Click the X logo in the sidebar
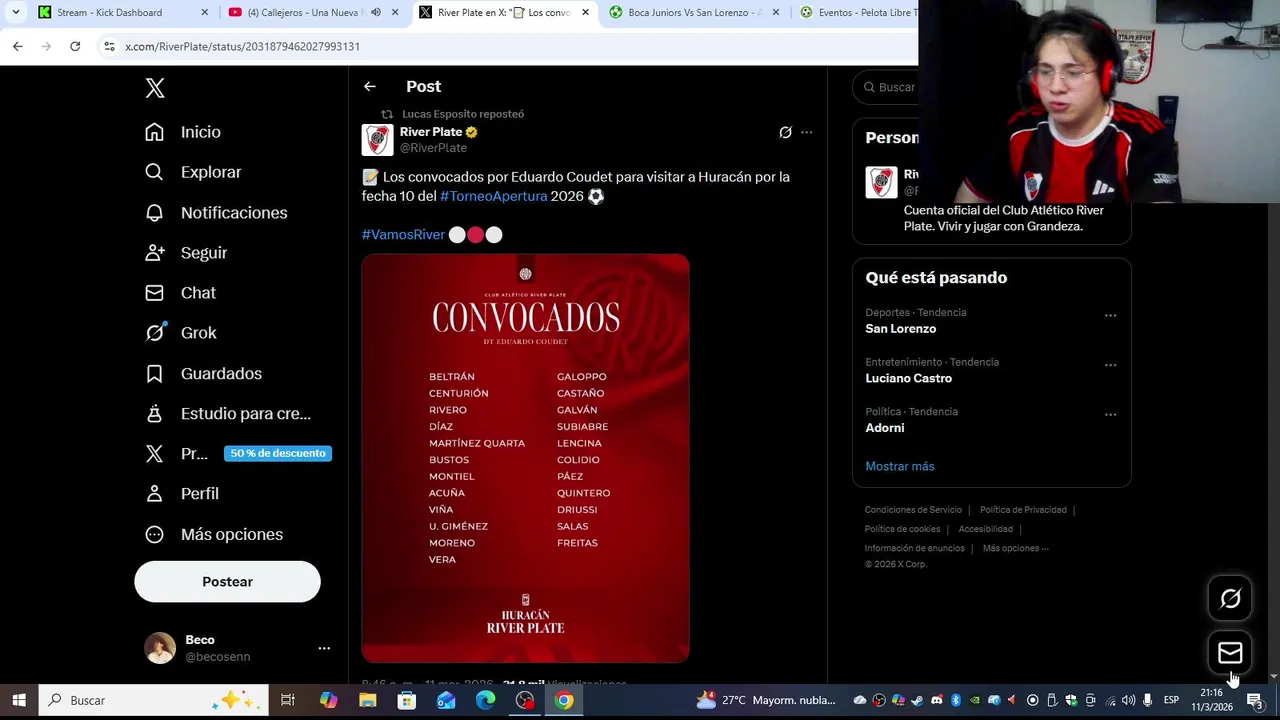Screen dimensions: 1280x720 pos(155,88)
